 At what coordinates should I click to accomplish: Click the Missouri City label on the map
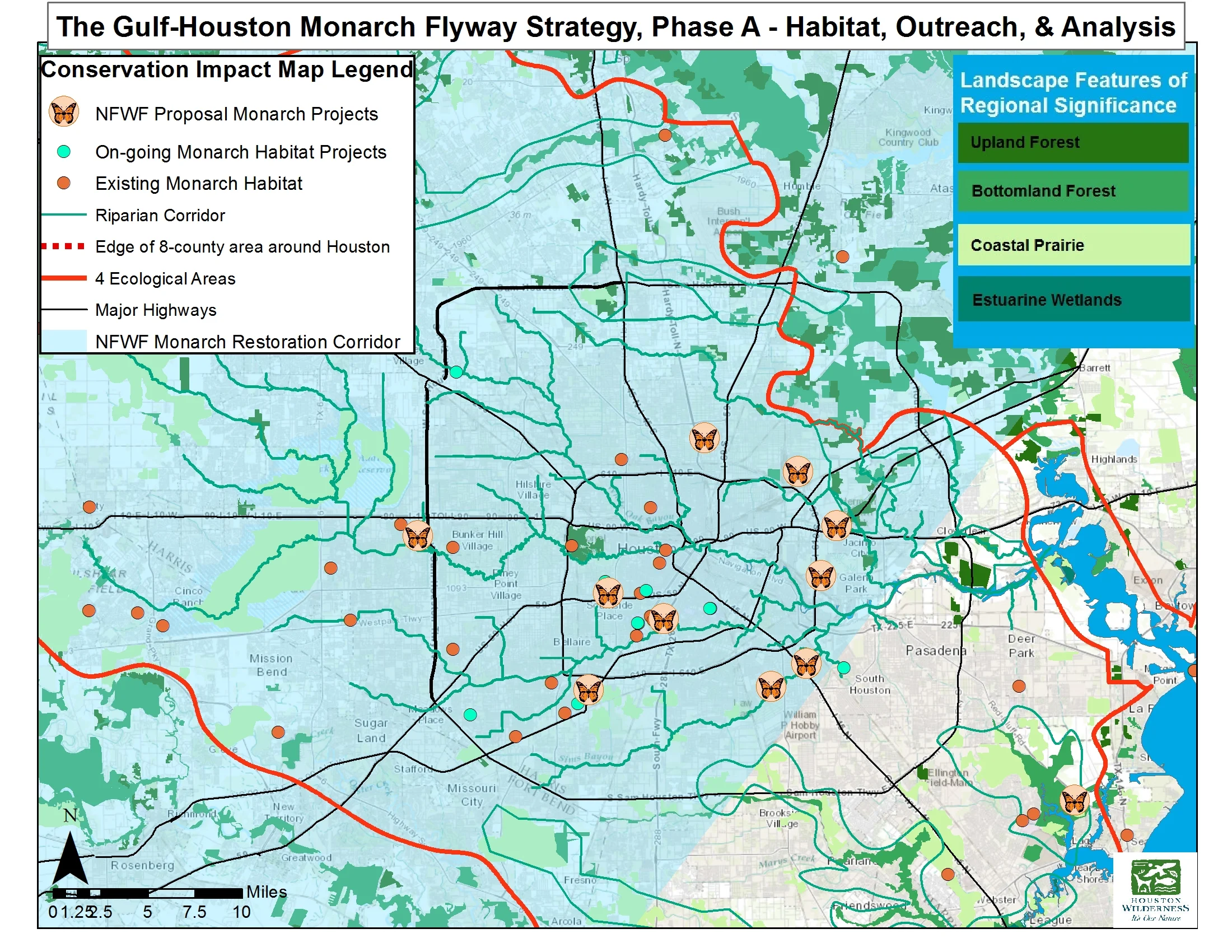point(472,795)
